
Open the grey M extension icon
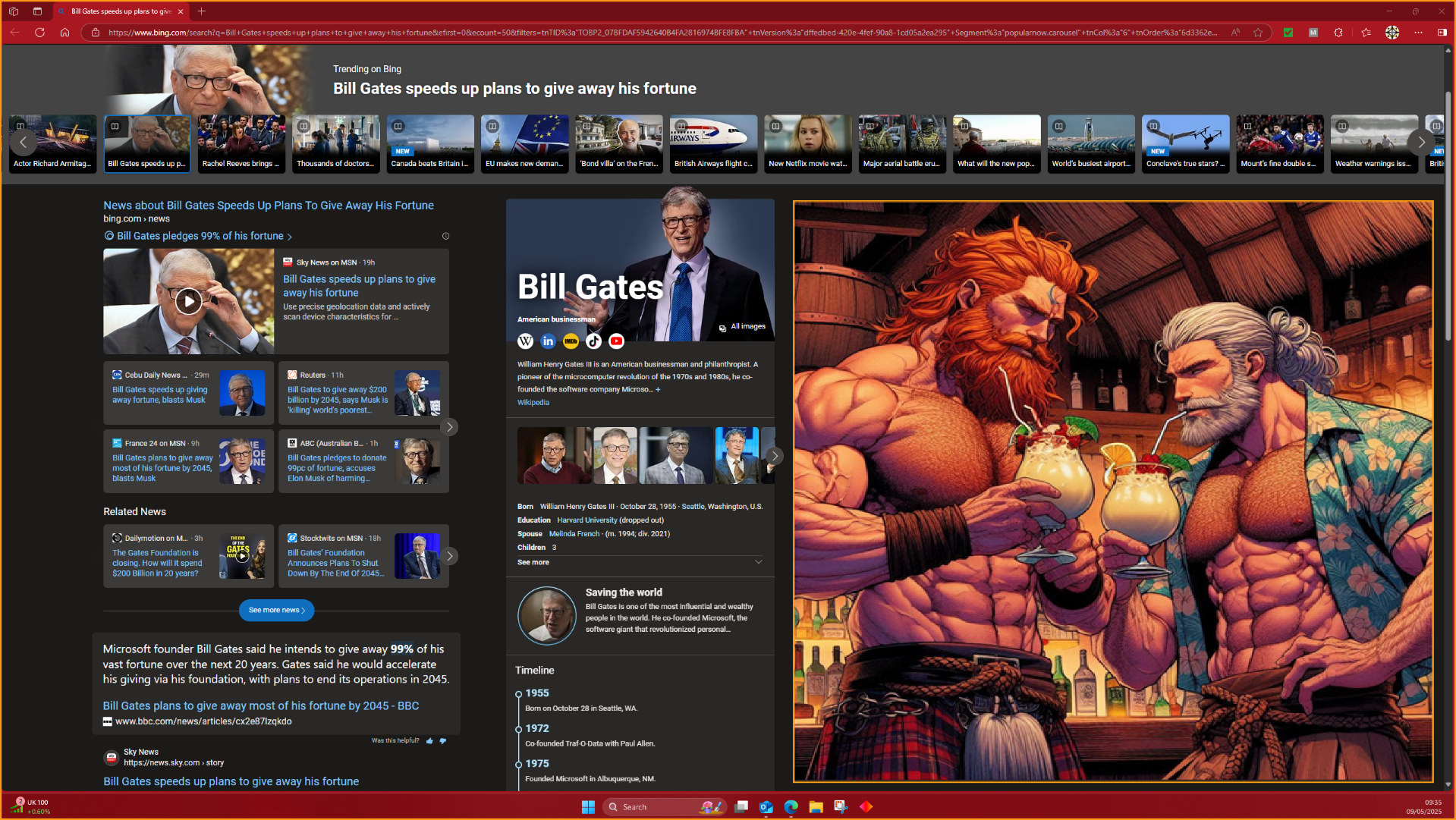1313,32
